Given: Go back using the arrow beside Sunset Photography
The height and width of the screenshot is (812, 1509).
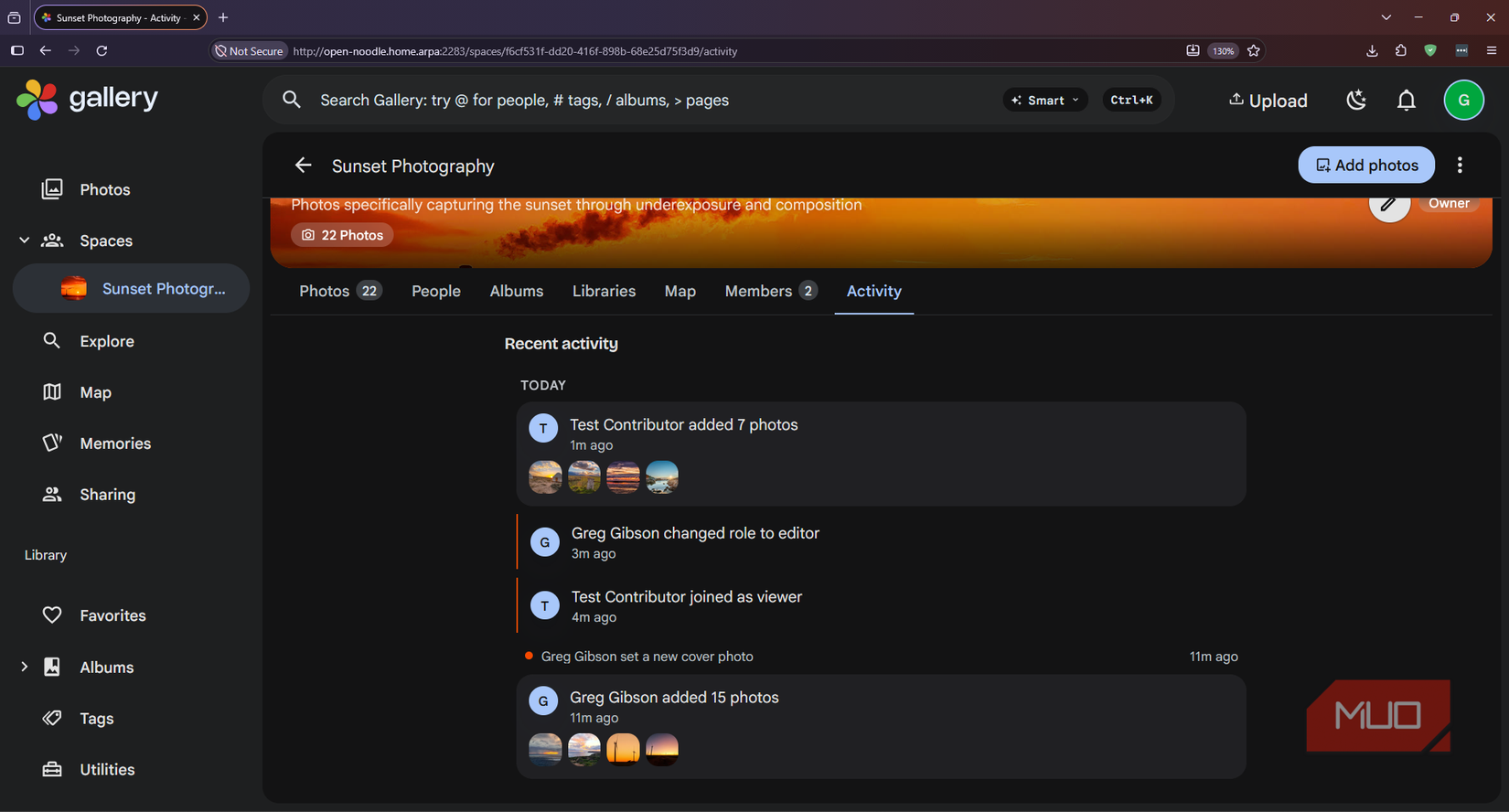Looking at the screenshot, I should tap(303, 166).
